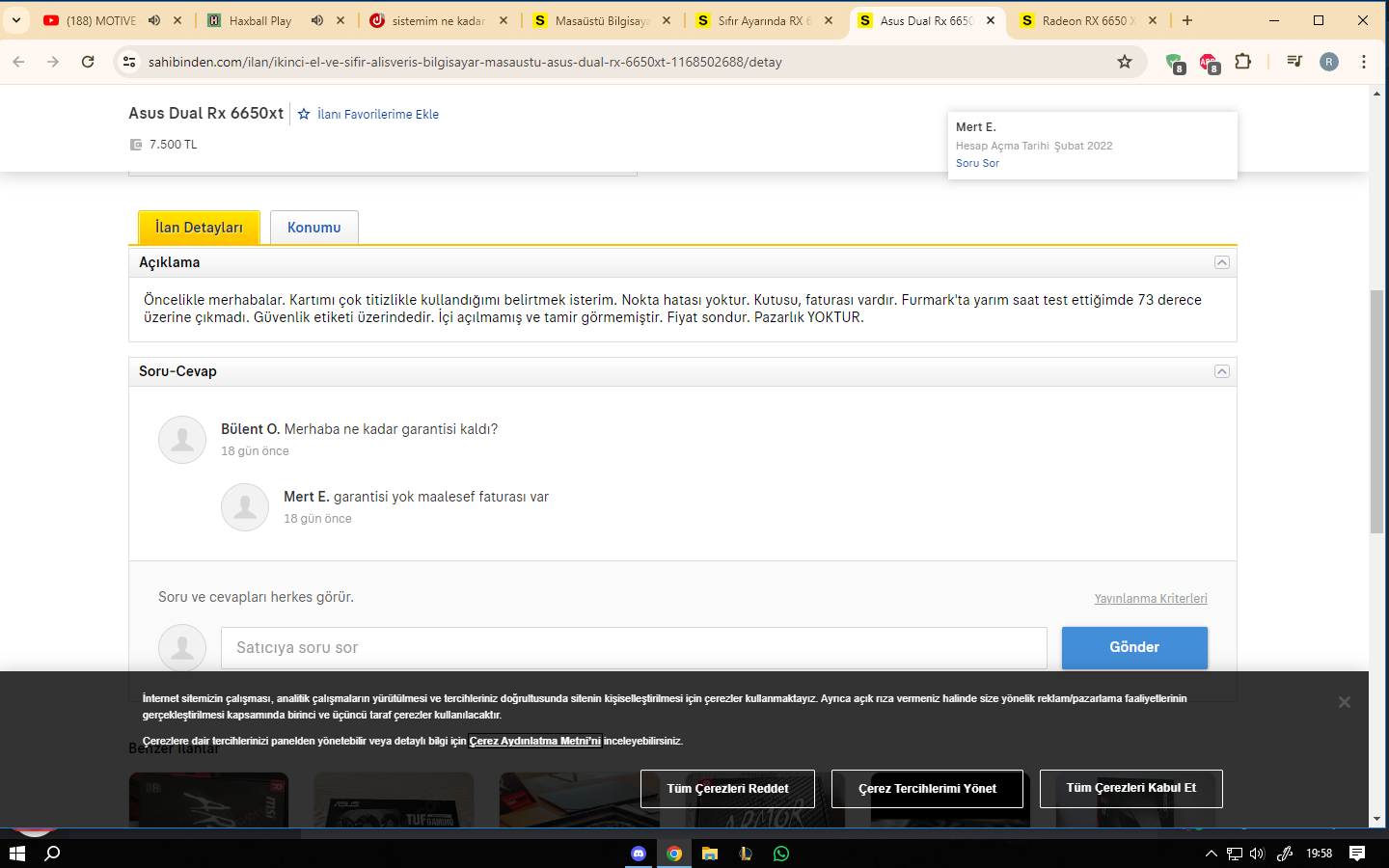Click the Gönder button

(1134, 648)
